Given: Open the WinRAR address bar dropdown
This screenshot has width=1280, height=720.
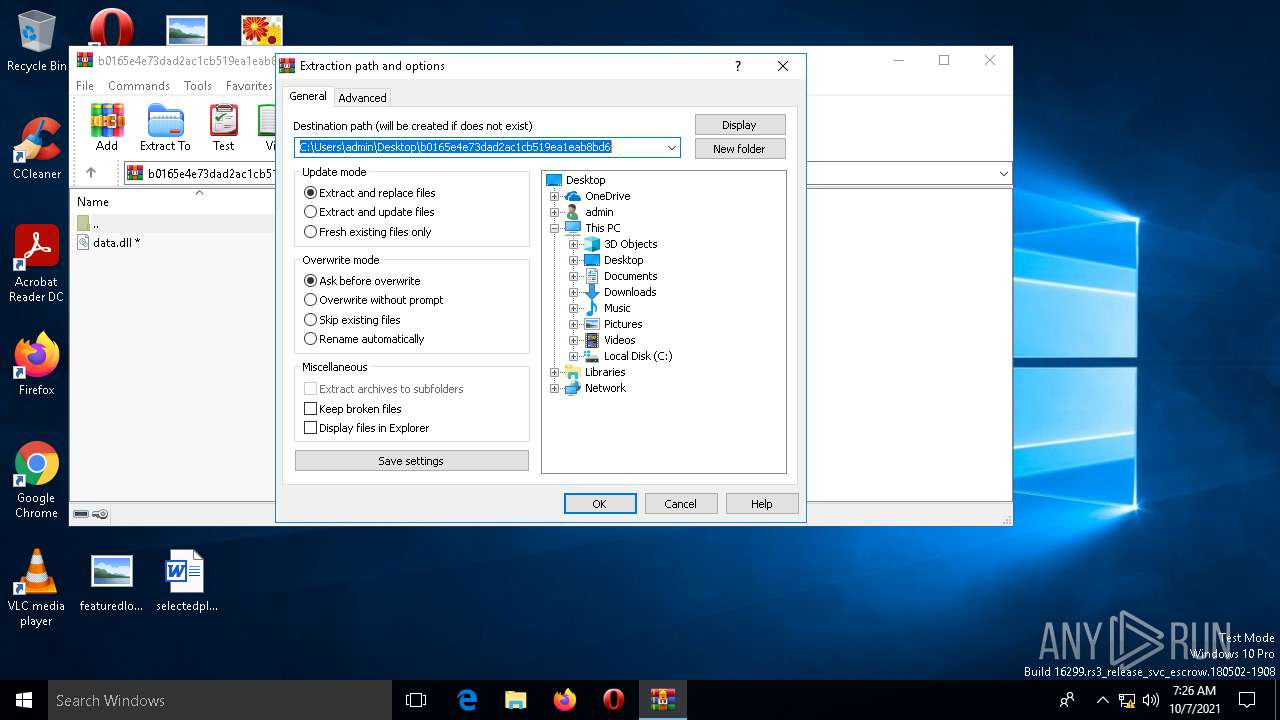Looking at the screenshot, I should tap(1003, 173).
